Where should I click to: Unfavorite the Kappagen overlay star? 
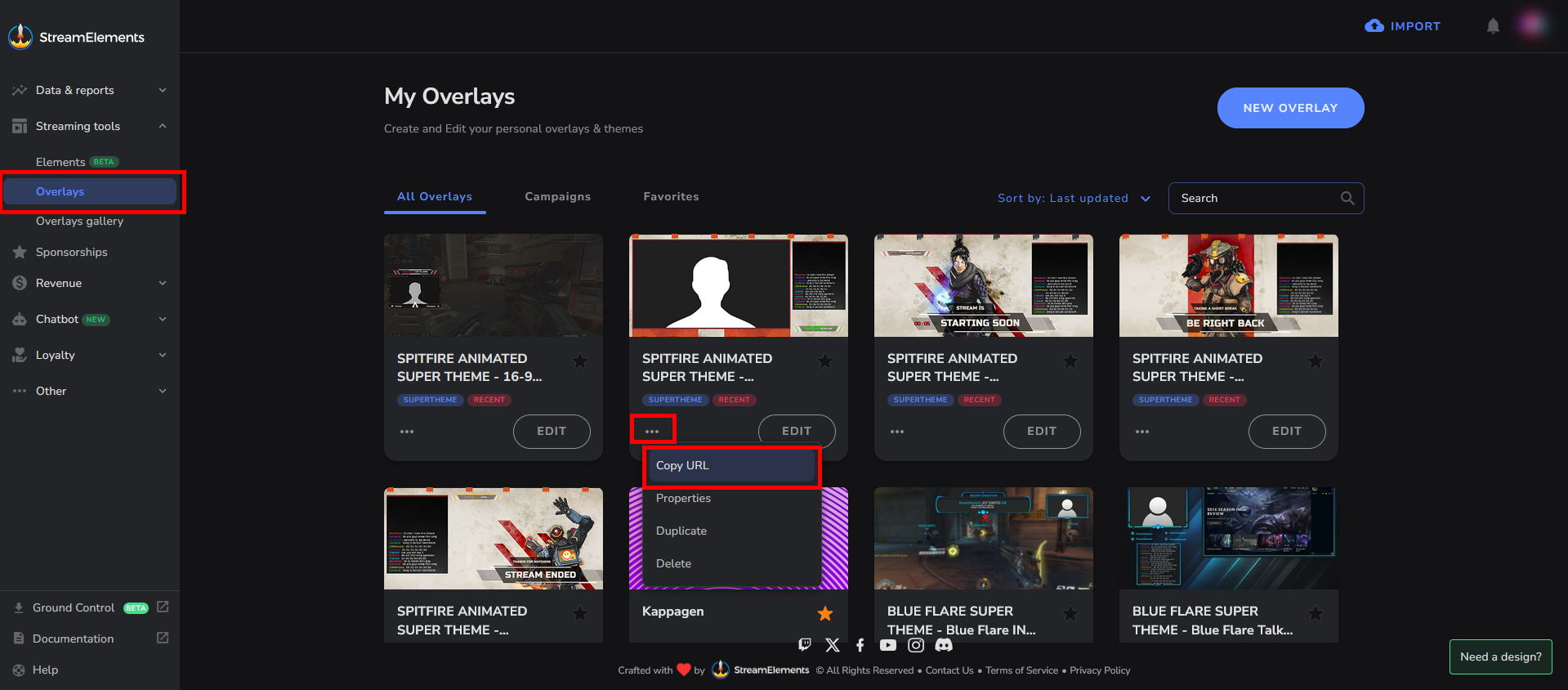(825, 613)
